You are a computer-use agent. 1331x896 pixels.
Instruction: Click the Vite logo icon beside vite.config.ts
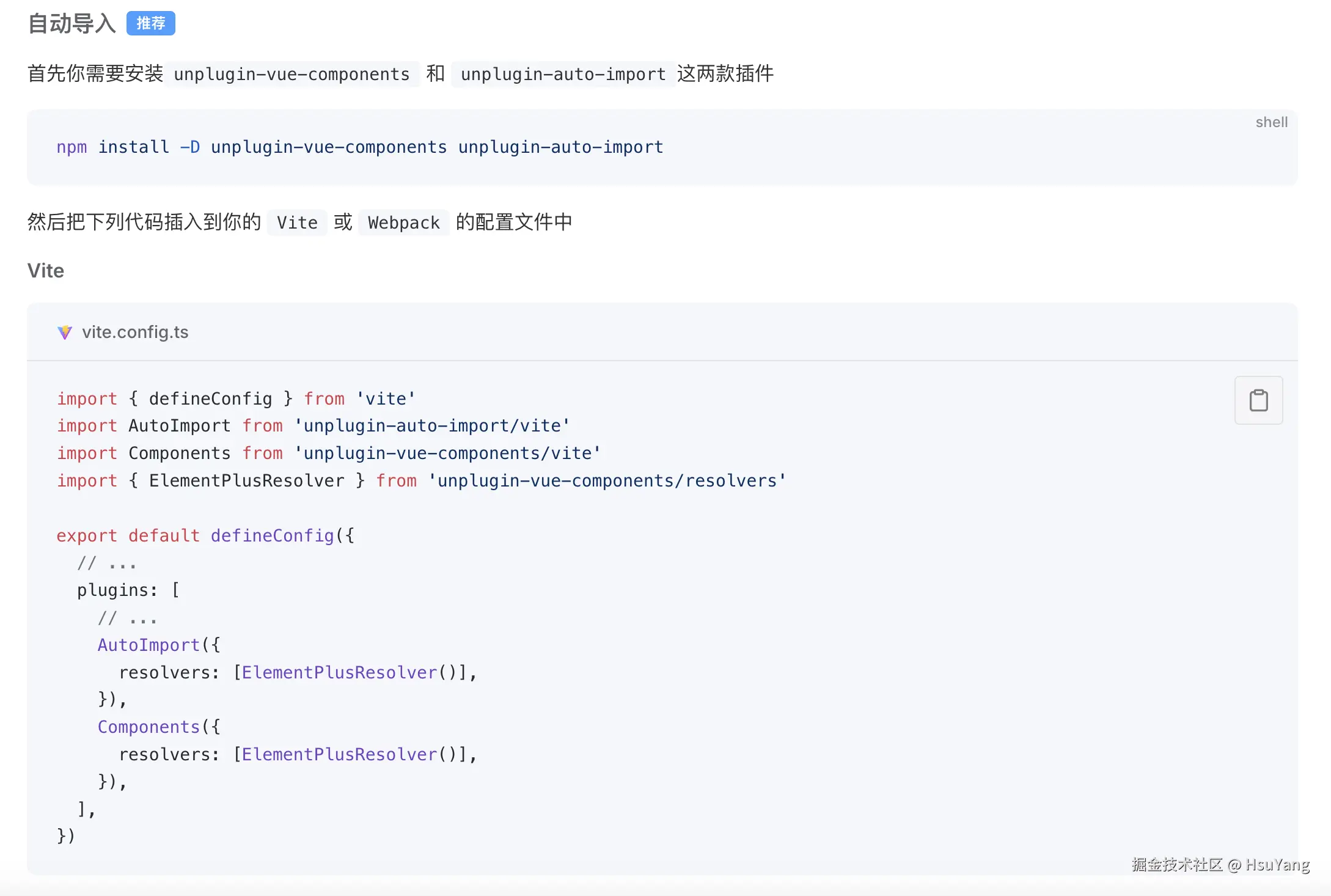tap(65, 332)
